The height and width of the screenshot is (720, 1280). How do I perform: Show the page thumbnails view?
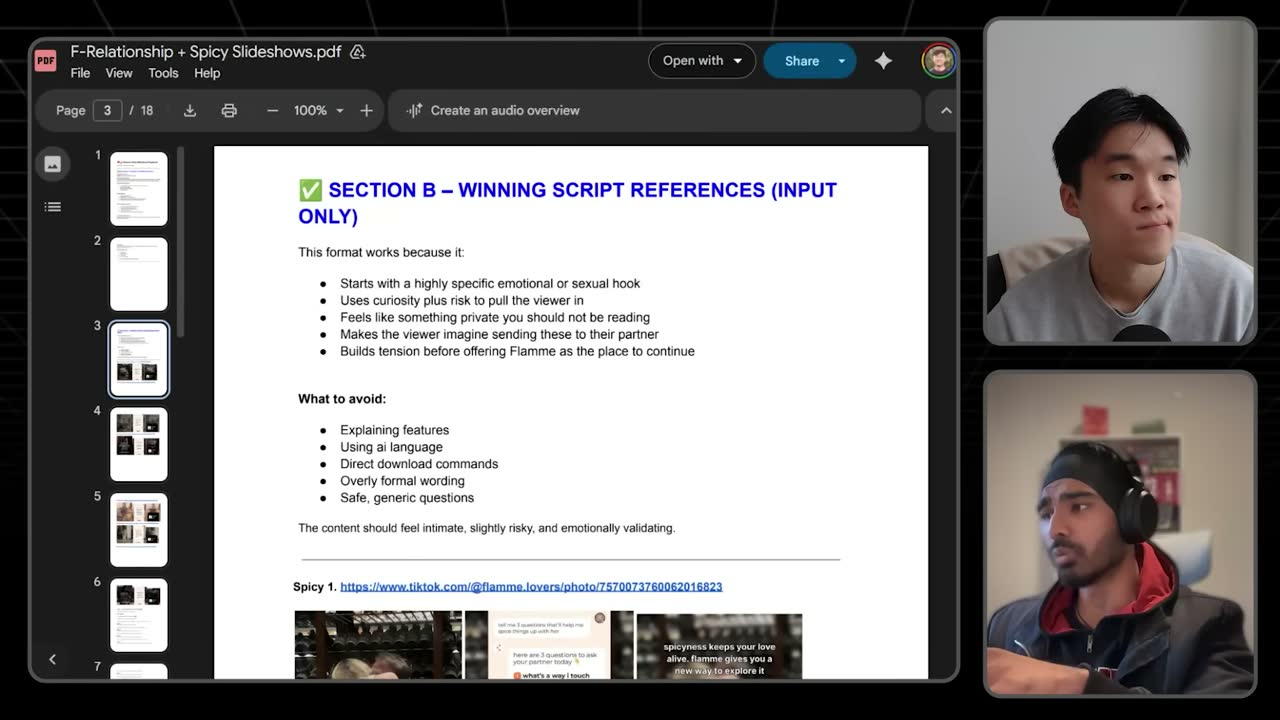click(x=53, y=164)
